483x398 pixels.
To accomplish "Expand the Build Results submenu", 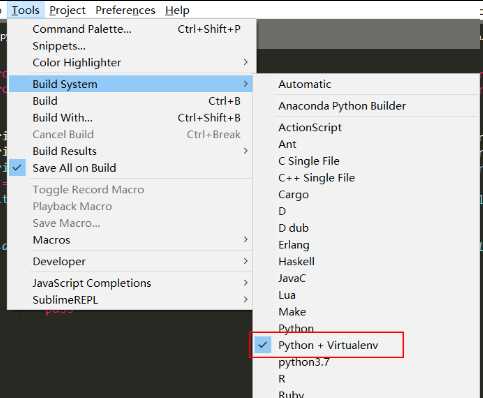I will pyautogui.click(x=130, y=151).
